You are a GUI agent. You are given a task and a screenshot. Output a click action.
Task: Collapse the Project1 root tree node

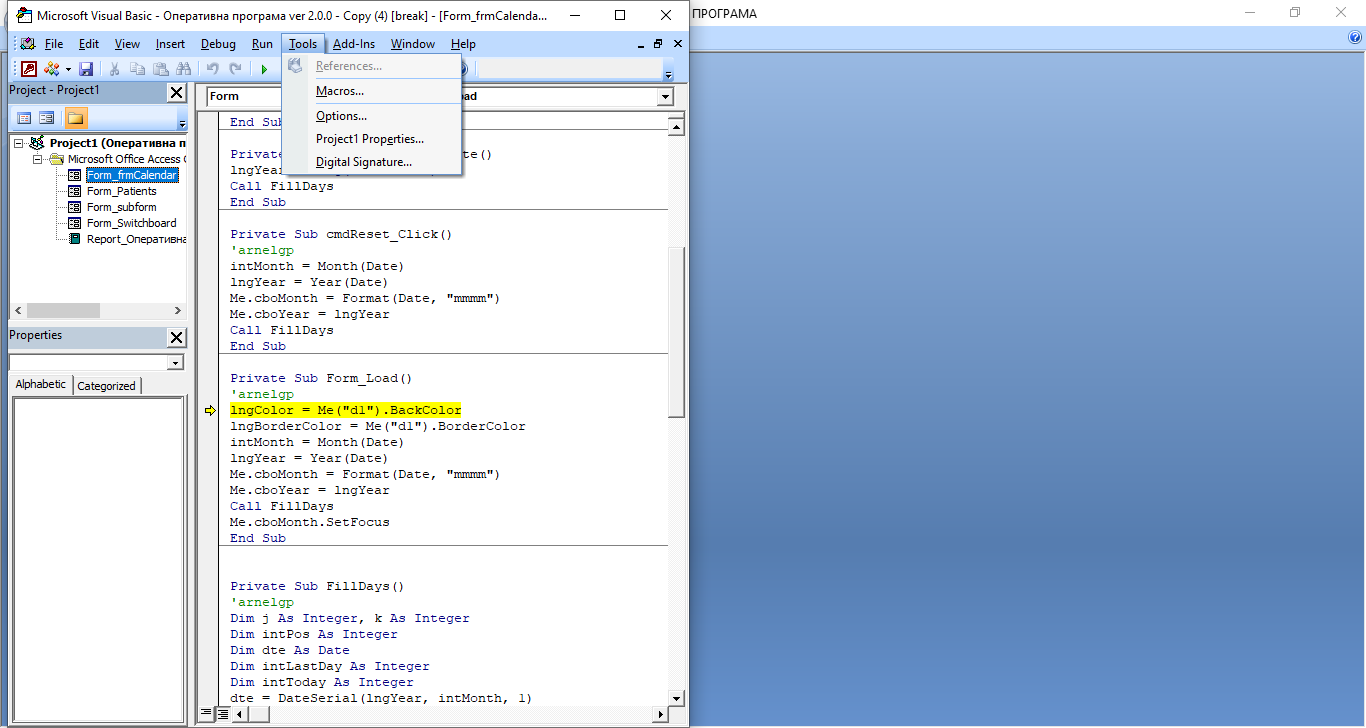pyautogui.click(x=19, y=143)
